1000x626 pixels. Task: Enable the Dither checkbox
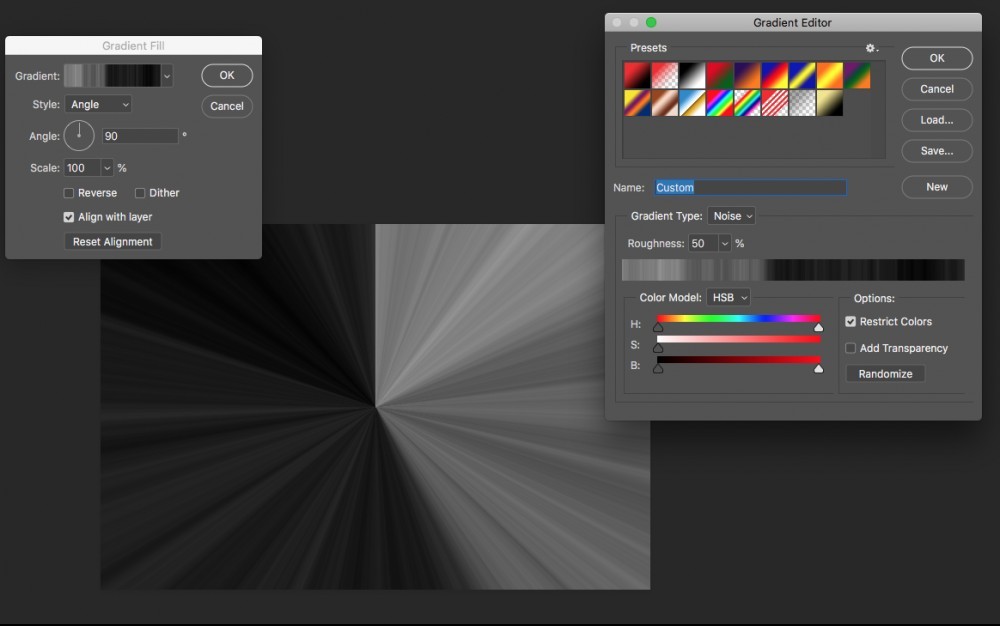coord(140,193)
